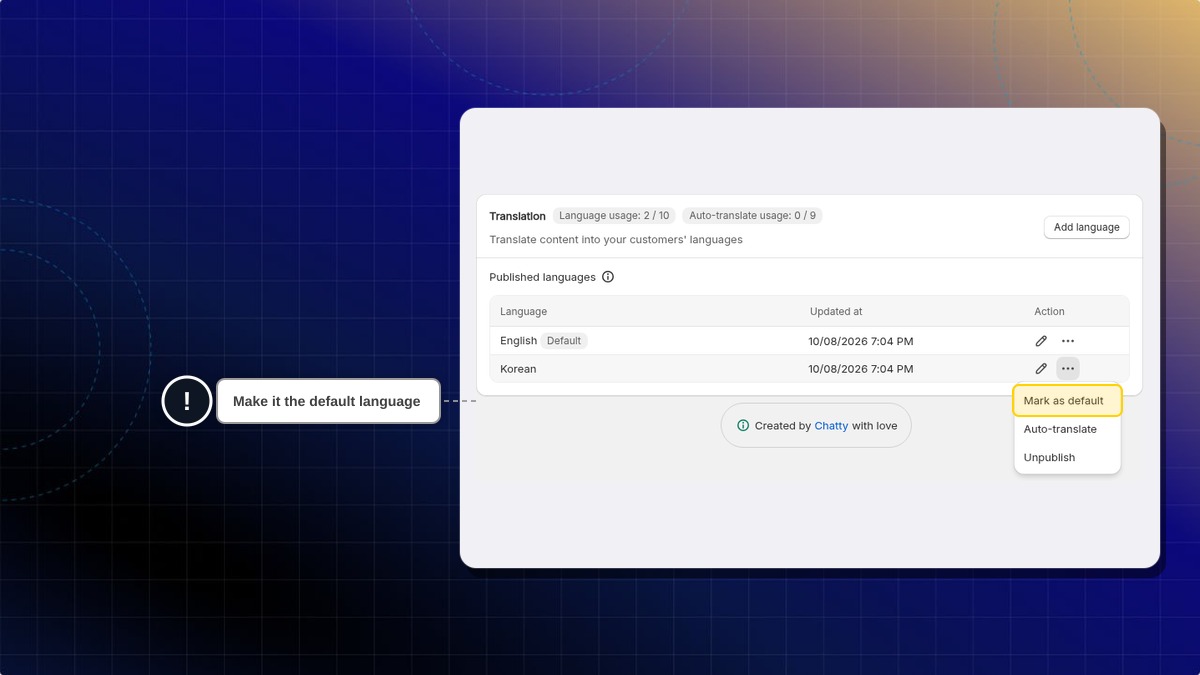Click the info icon beside Created by

743,426
